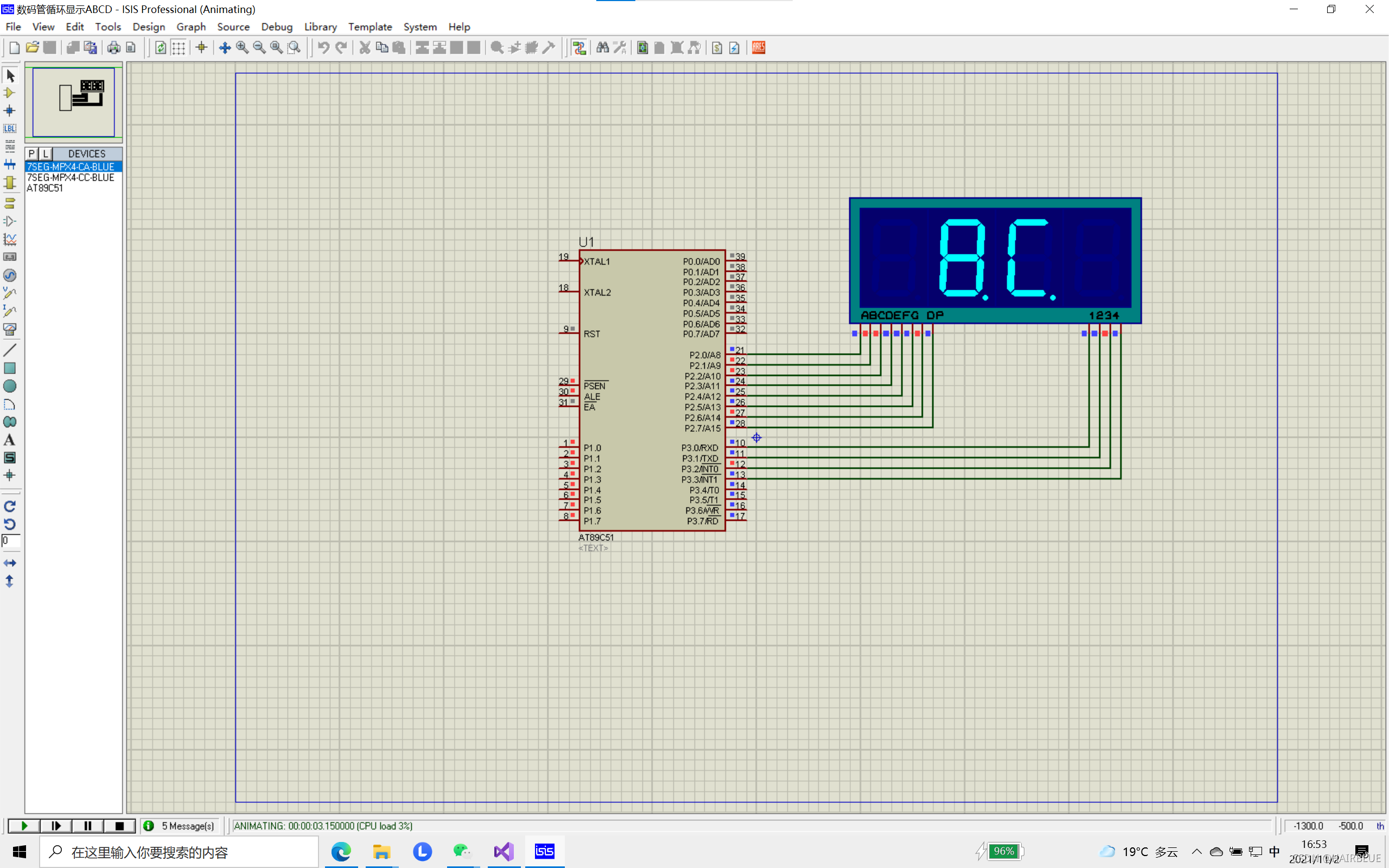Select the Component mode tool
1389x868 pixels.
coord(9,93)
